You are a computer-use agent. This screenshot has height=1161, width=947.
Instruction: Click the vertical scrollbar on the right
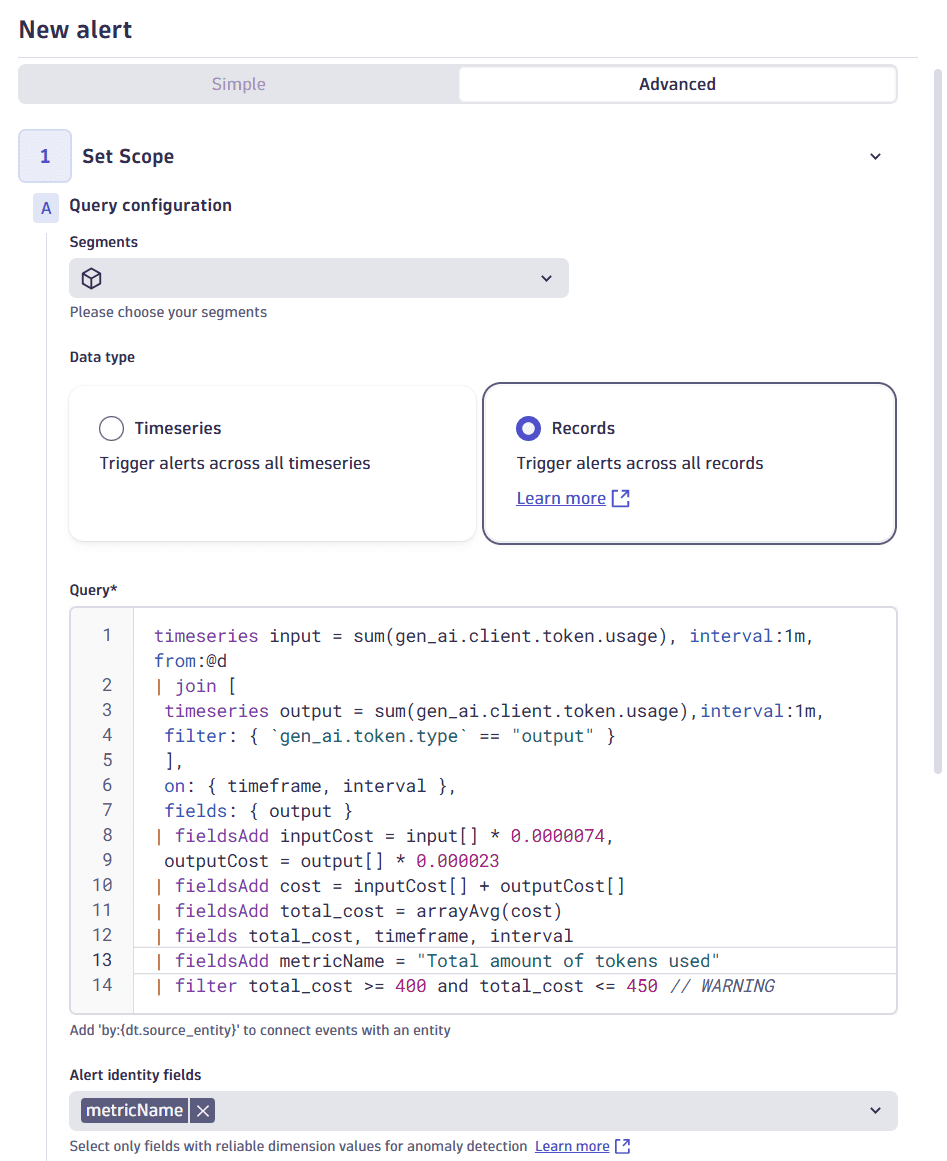click(x=937, y=422)
